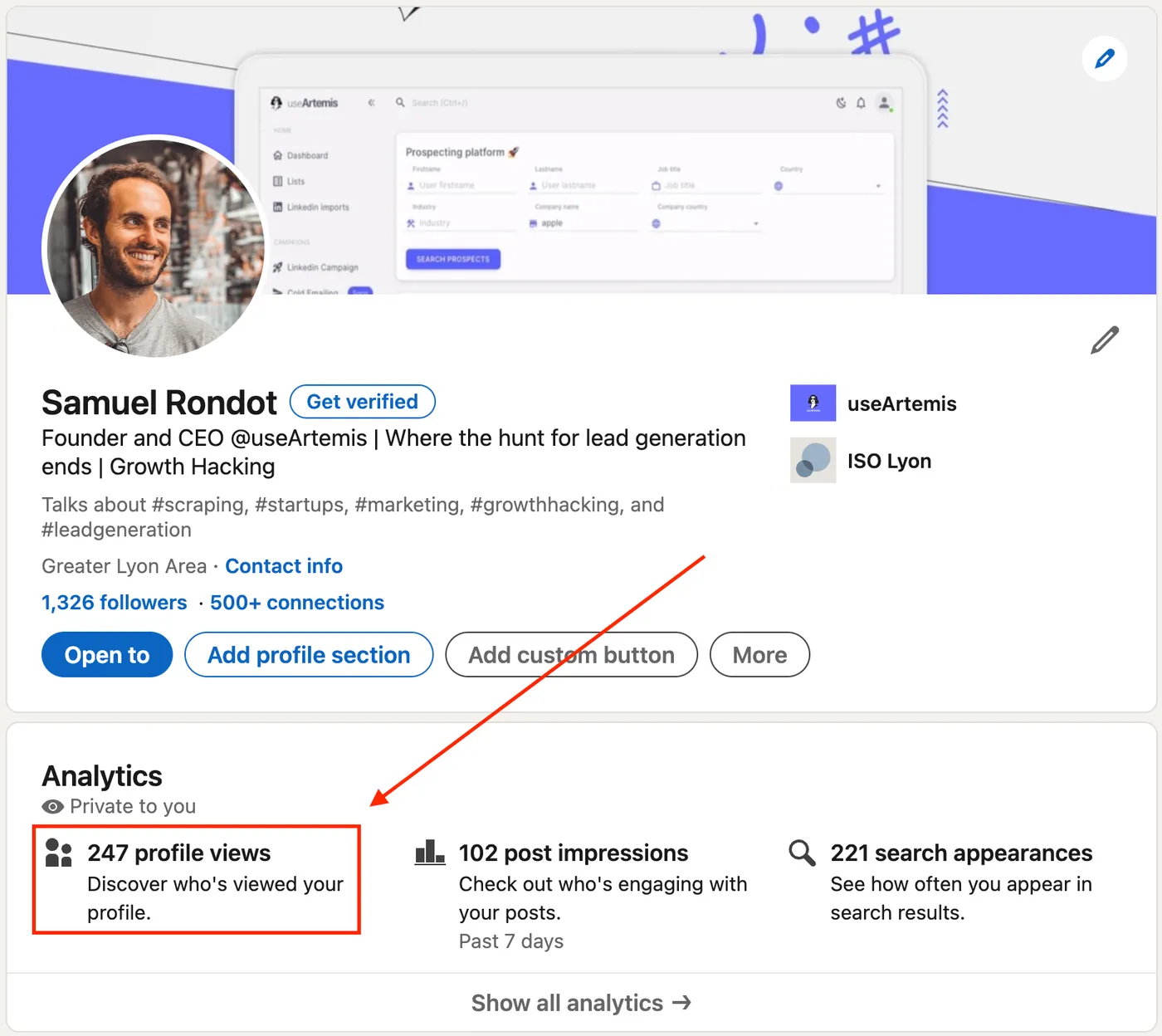Open the ISO Lyon school logo
Screen dimensions: 1162x1036
tap(813, 461)
